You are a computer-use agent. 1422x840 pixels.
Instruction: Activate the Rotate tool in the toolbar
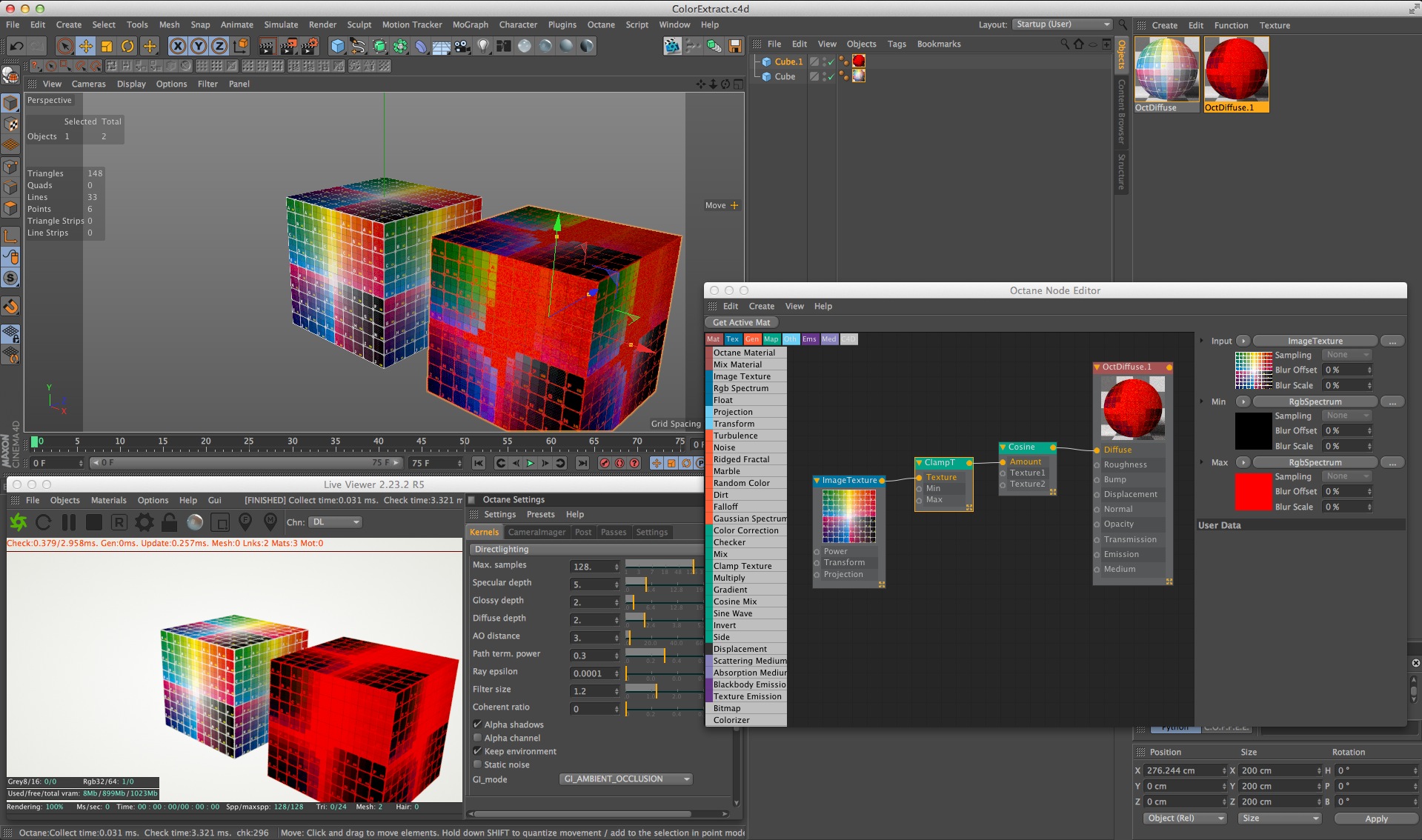coord(127,46)
